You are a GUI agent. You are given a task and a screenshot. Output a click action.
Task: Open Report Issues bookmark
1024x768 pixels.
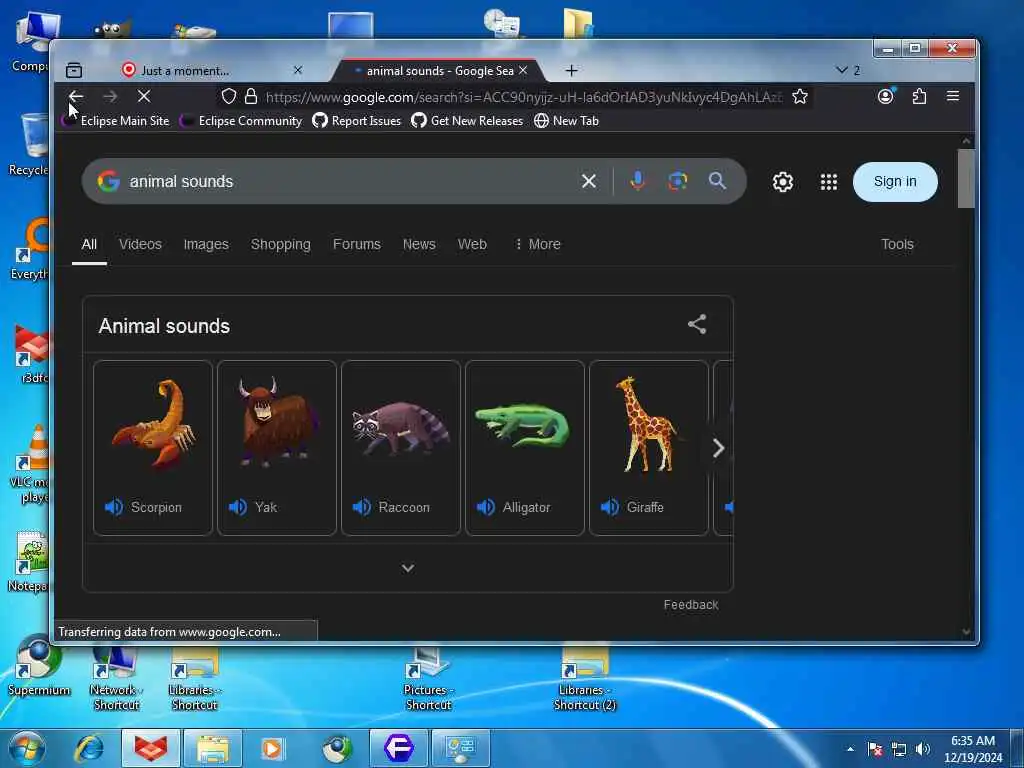[x=357, y=121]
